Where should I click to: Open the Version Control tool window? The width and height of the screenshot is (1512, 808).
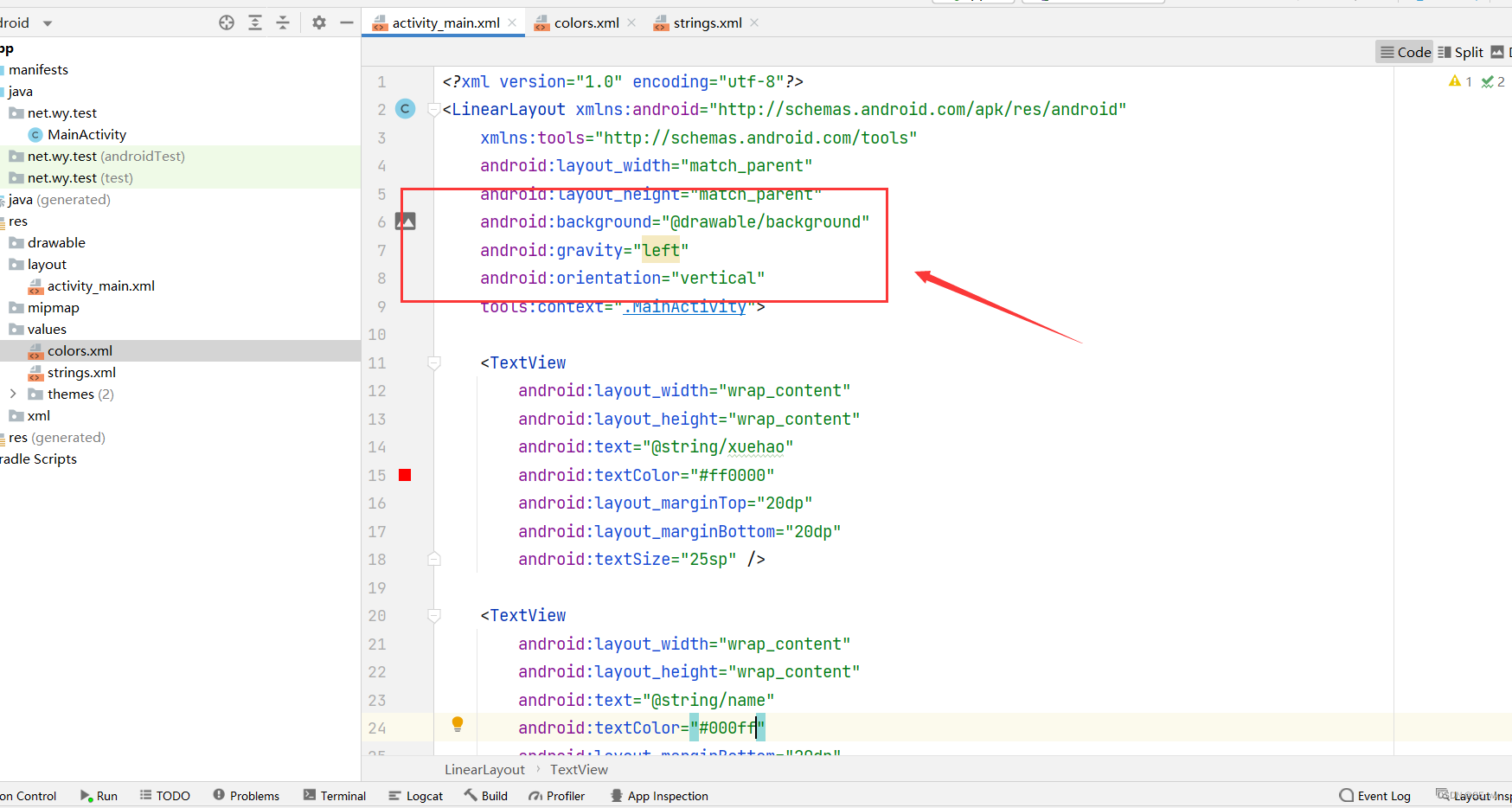click(x=28, y=796)
